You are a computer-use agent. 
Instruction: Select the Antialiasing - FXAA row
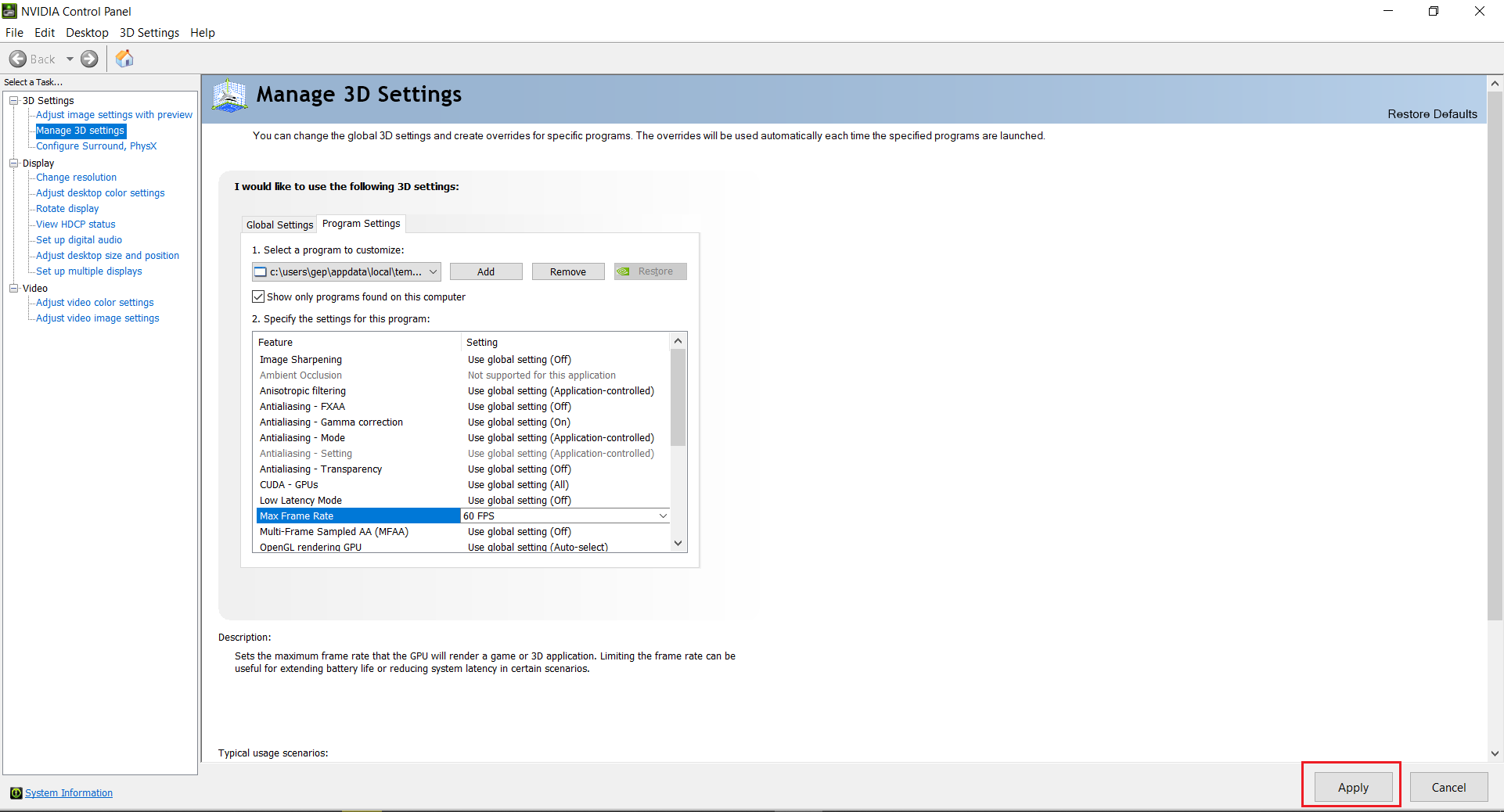coord(463,407)
